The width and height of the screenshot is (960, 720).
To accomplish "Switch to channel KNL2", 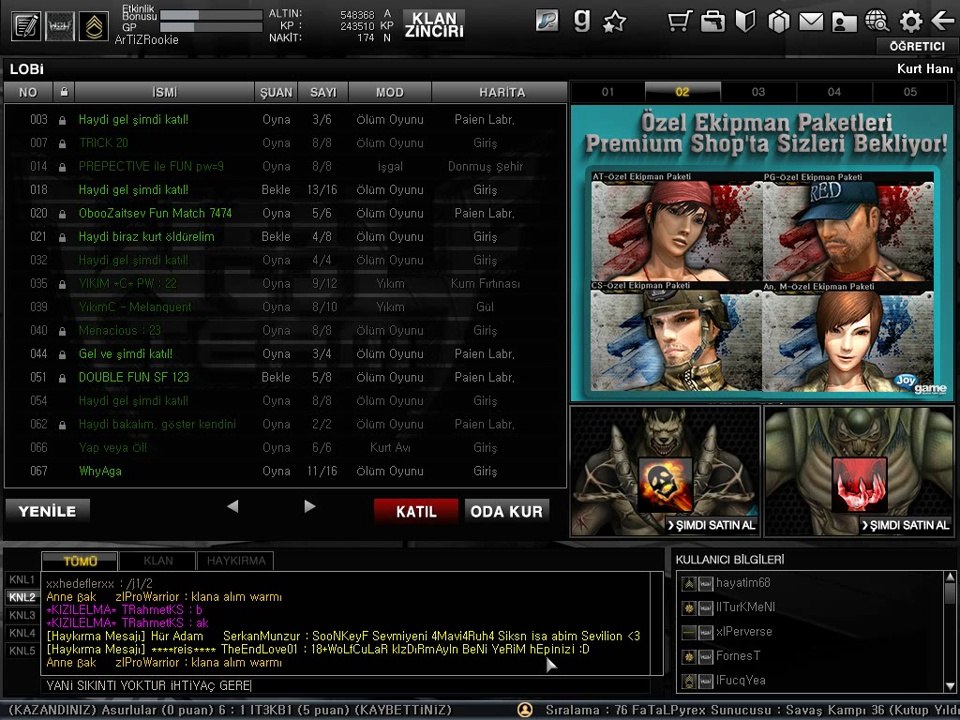I will tap(22, 597).
